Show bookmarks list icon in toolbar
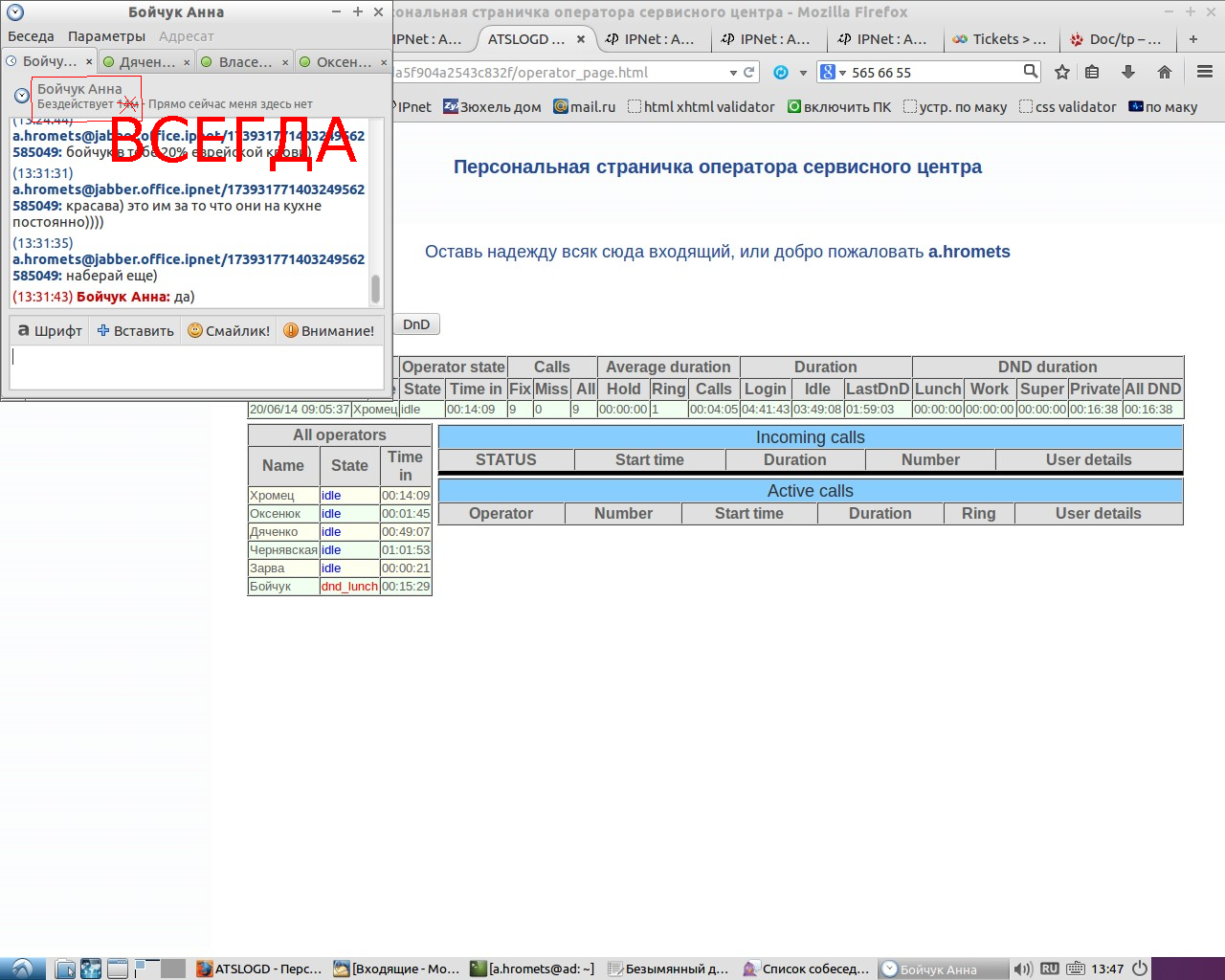Image resolution: width=1225 pixels, height=980 pixels. (x=1092, y=72)
